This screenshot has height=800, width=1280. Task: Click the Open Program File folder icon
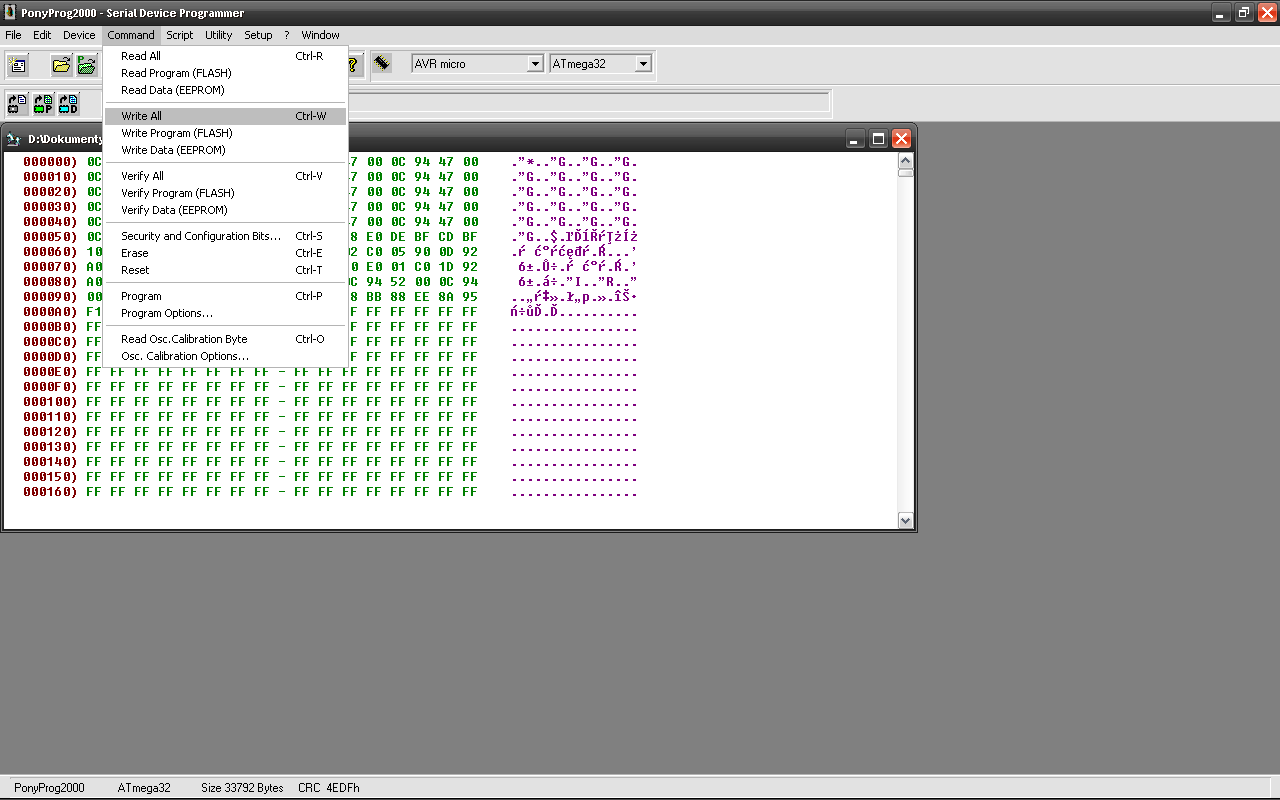tap(87, 65)
